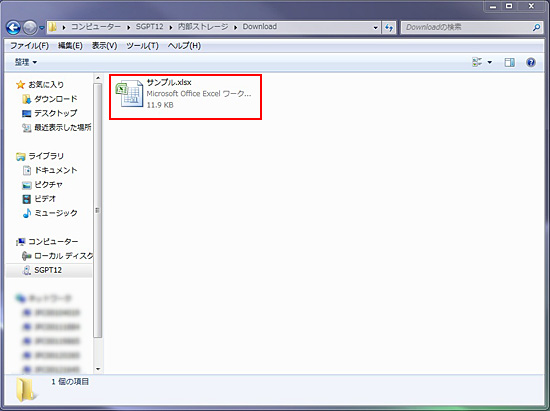Click the Excel icon of サンプル.xlsx

130,93
